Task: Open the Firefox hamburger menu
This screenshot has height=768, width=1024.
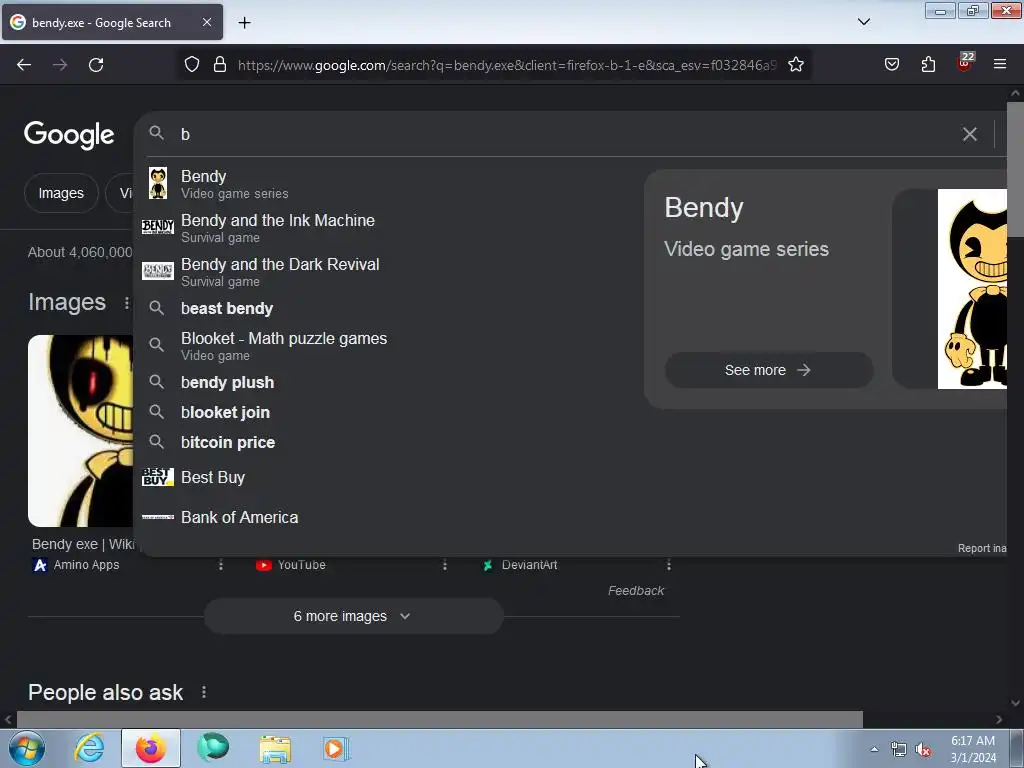Action: (x=1000, y=65)
